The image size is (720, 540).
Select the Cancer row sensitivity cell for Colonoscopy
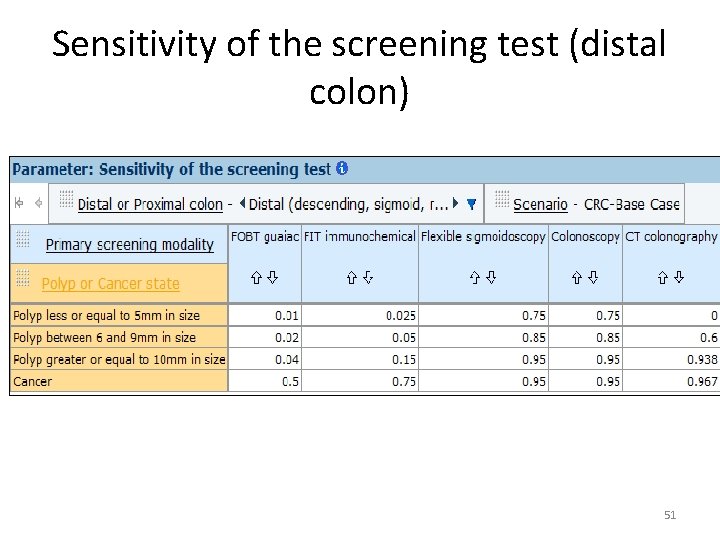click(x=586, y=381)
